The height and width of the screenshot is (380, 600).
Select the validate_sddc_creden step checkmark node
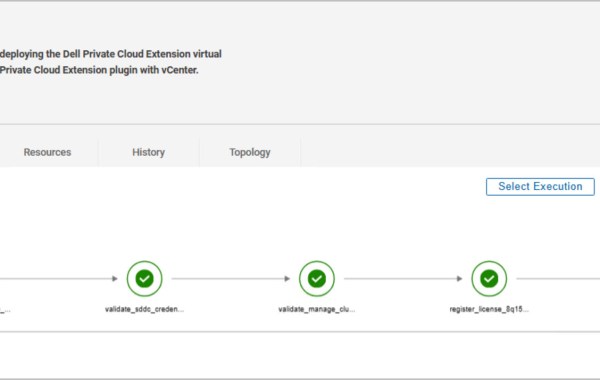[145, 279]
